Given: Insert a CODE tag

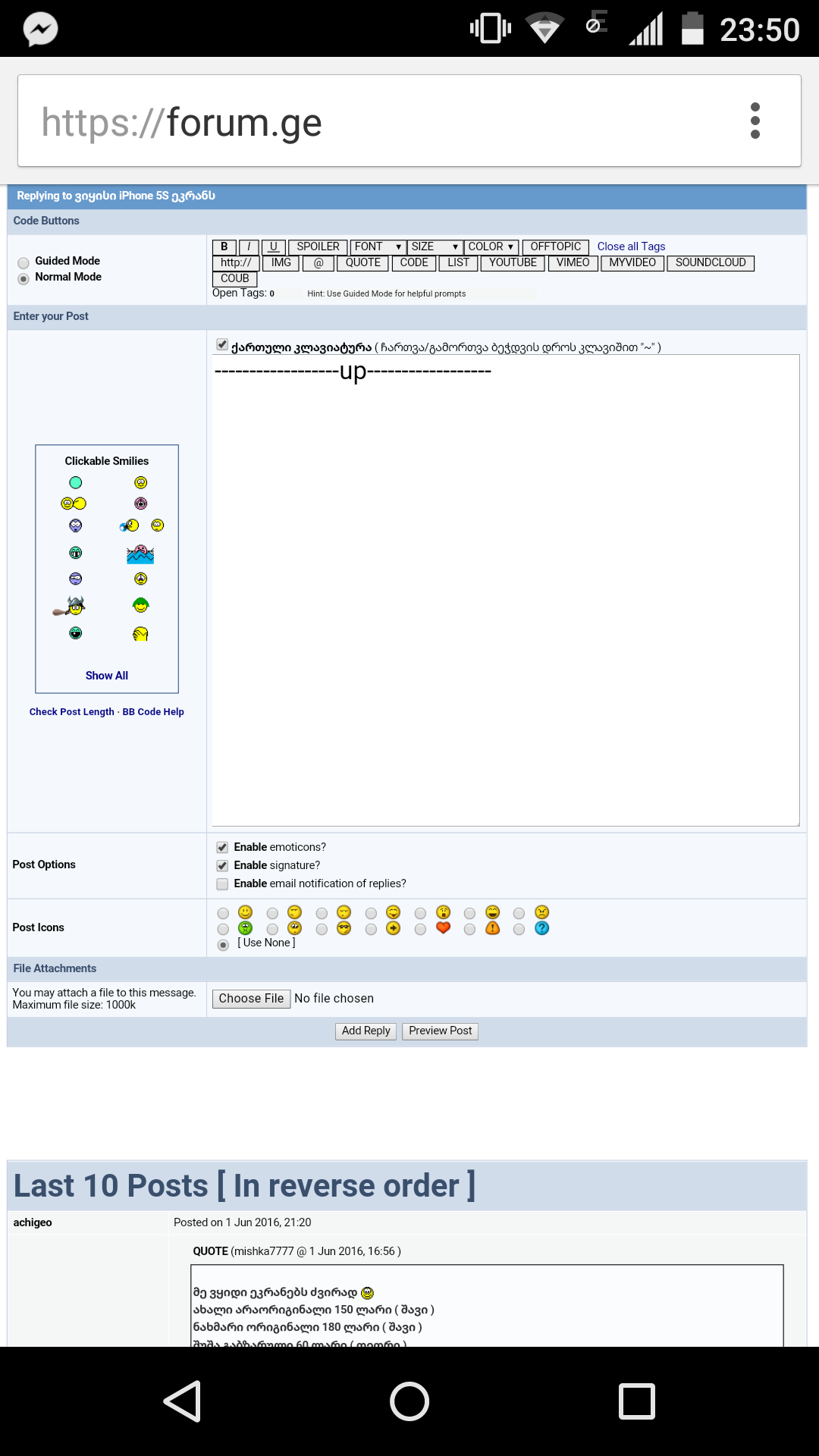Looking at the screenshot, I should (x=414, y=263).
